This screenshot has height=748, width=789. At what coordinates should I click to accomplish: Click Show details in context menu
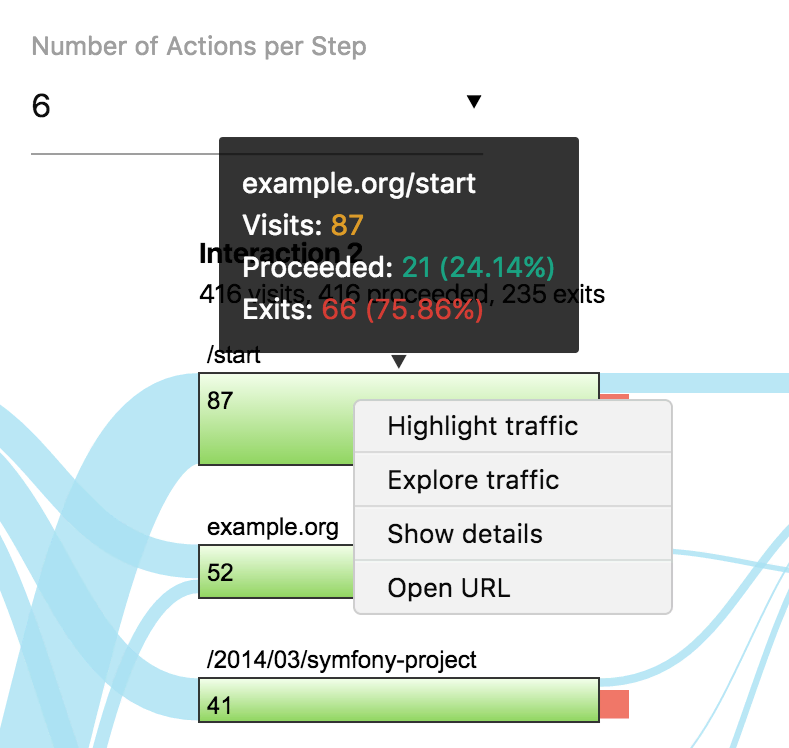click(465, 534)
